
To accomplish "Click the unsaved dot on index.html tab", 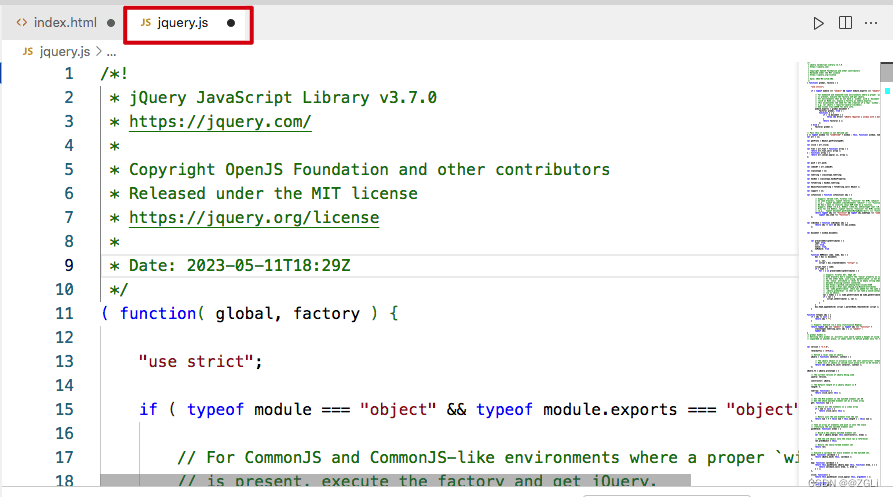I will (111, 23).
